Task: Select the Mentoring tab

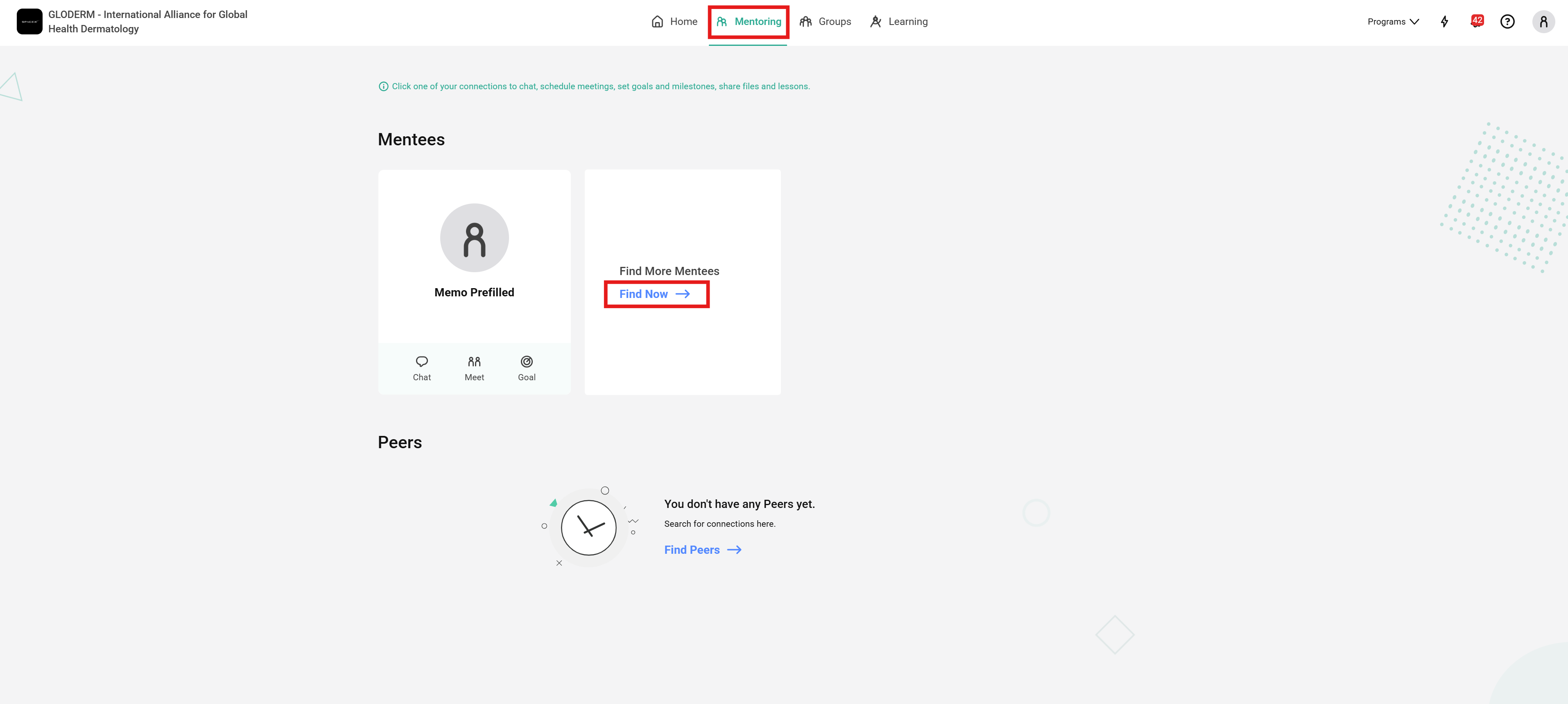Action: pos(749,22)
